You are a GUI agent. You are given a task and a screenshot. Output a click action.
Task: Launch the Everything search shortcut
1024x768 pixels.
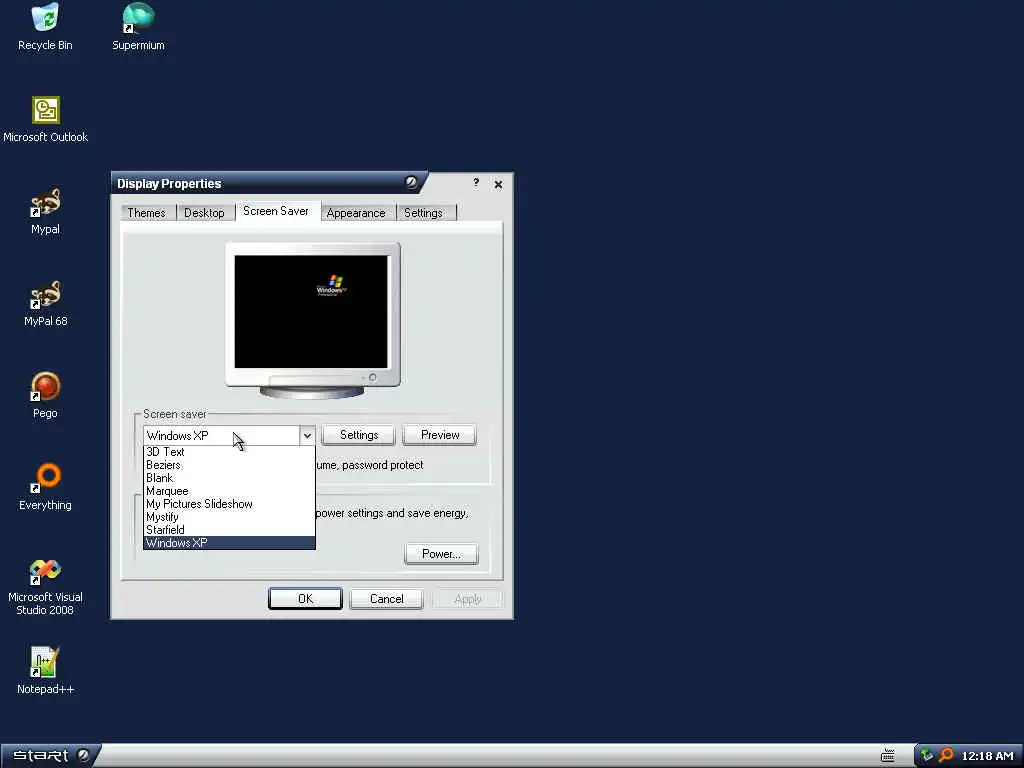tap(45, 488)
